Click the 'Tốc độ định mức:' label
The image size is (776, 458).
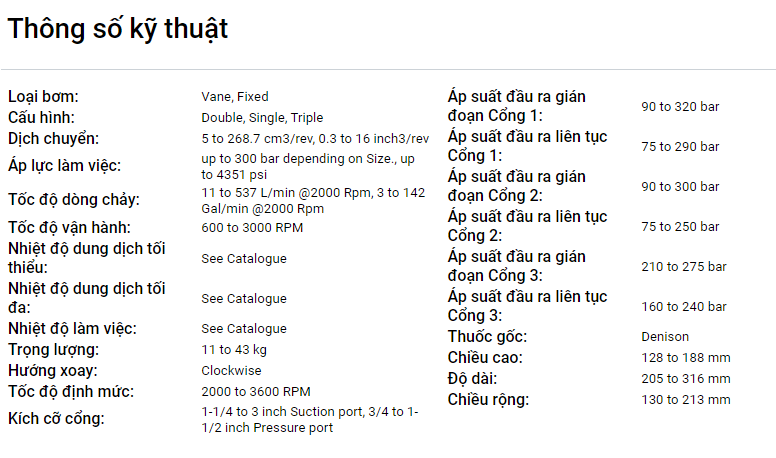click(x=70, y=392)
